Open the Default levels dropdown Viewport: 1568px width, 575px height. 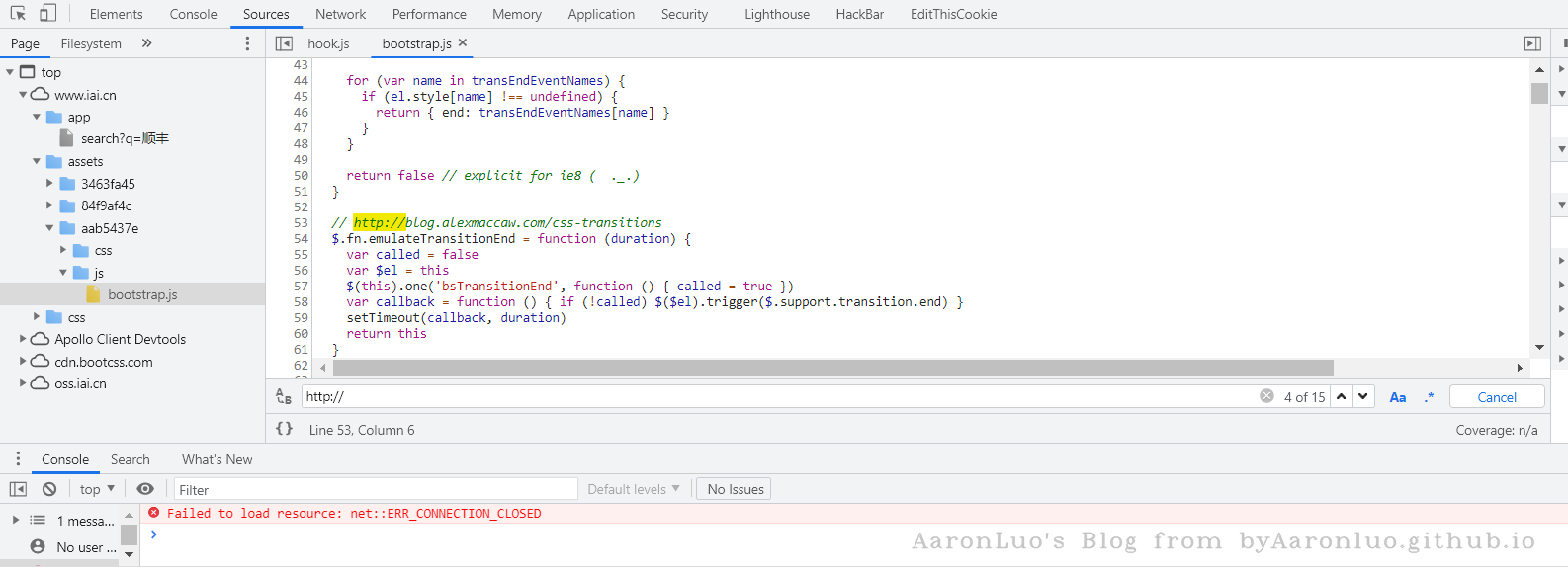click(634, 489)
